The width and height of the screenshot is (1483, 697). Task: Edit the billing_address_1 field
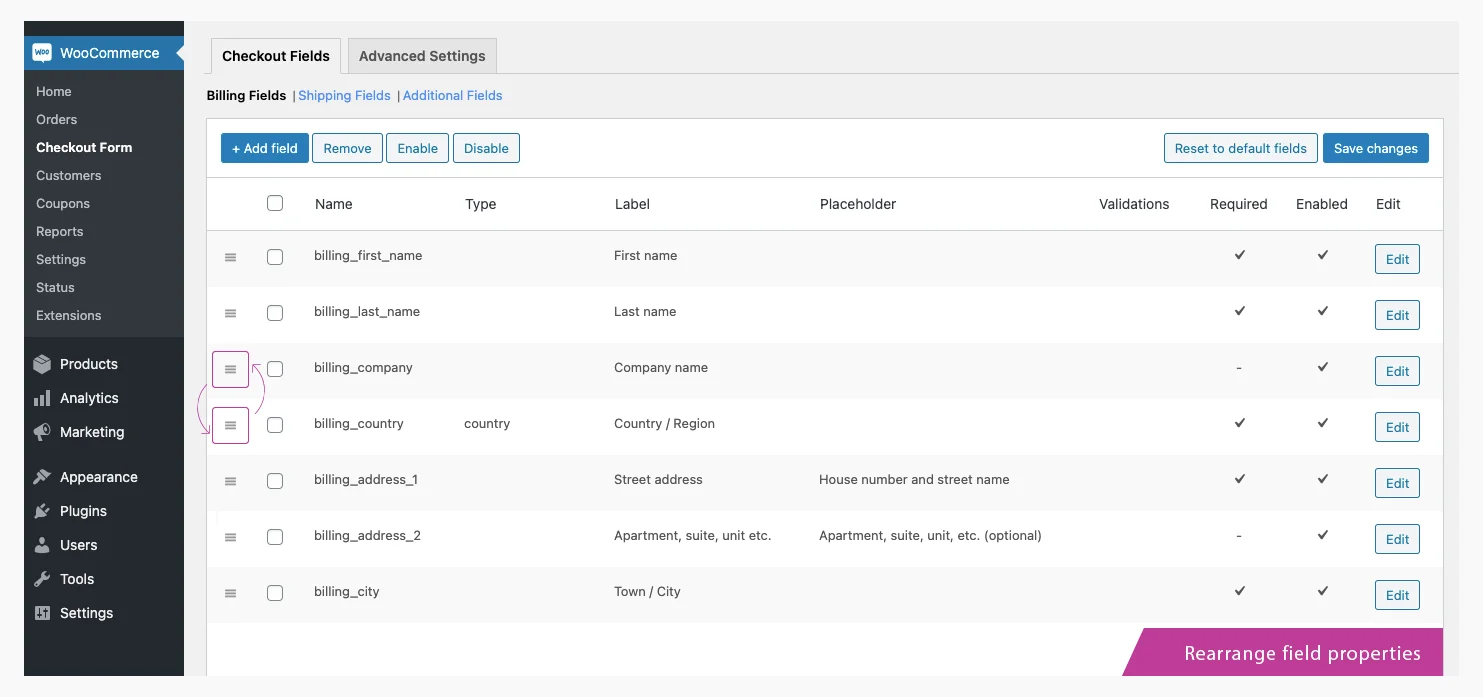pyautogui.click(x=1396, y=482)
